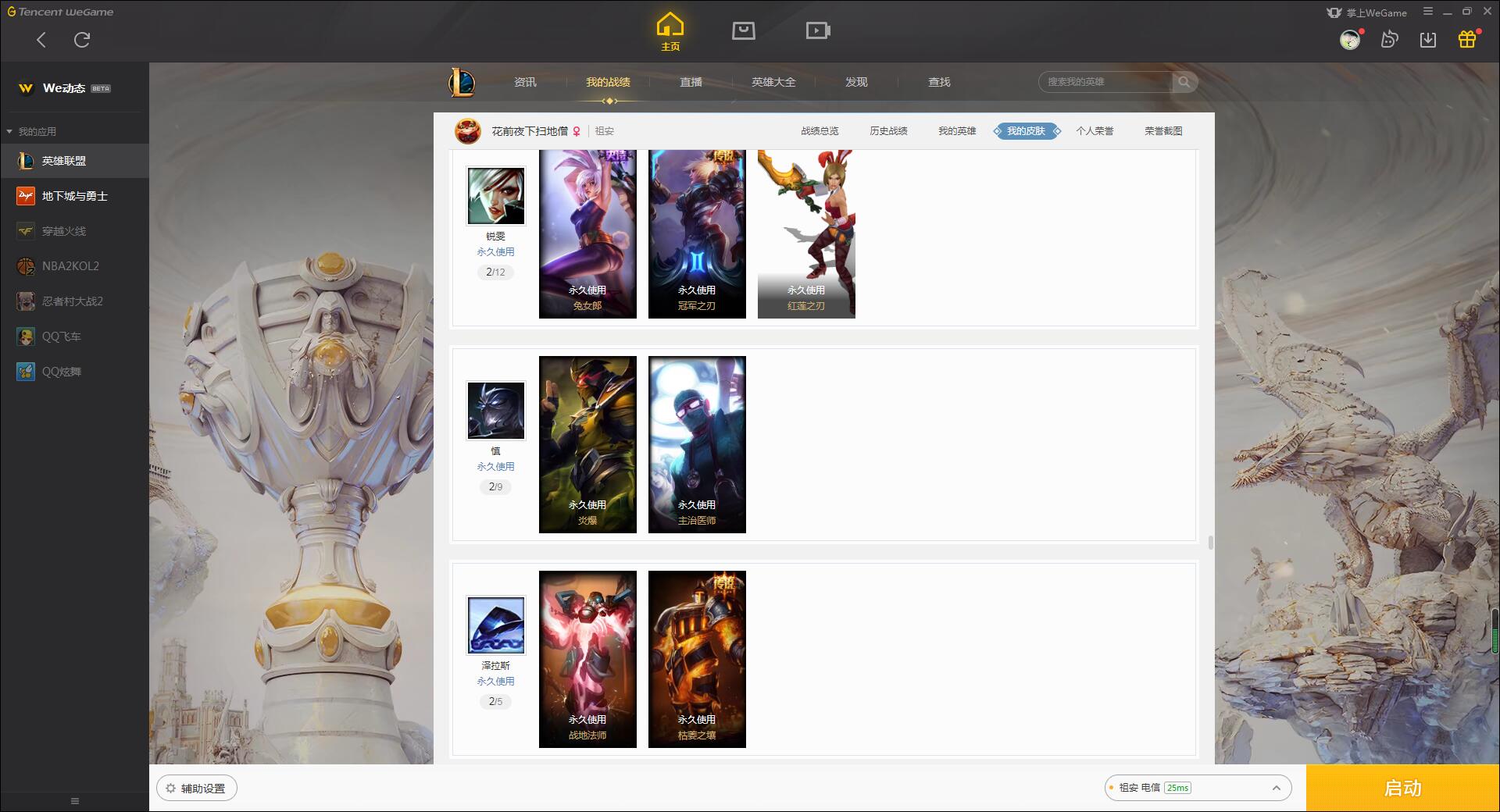Refresh the page with the reload icon
Image resolution: width=1500 pixels, height=812 pixels.
click(82, 39)
